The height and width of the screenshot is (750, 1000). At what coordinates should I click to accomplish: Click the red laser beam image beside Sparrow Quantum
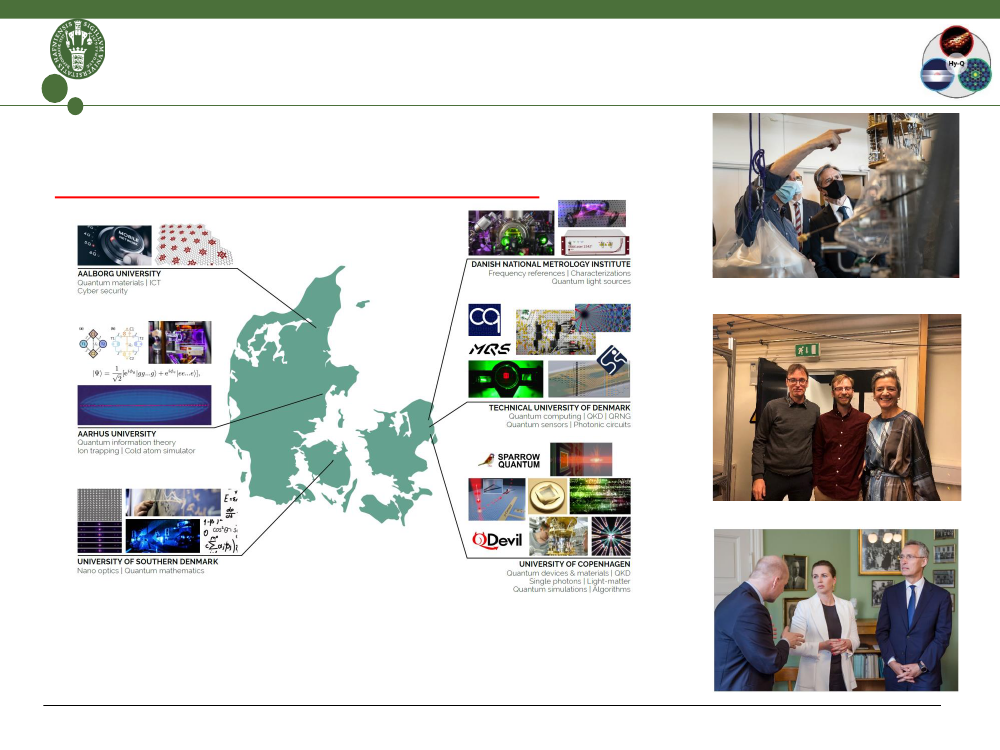[x=581, y=459]
